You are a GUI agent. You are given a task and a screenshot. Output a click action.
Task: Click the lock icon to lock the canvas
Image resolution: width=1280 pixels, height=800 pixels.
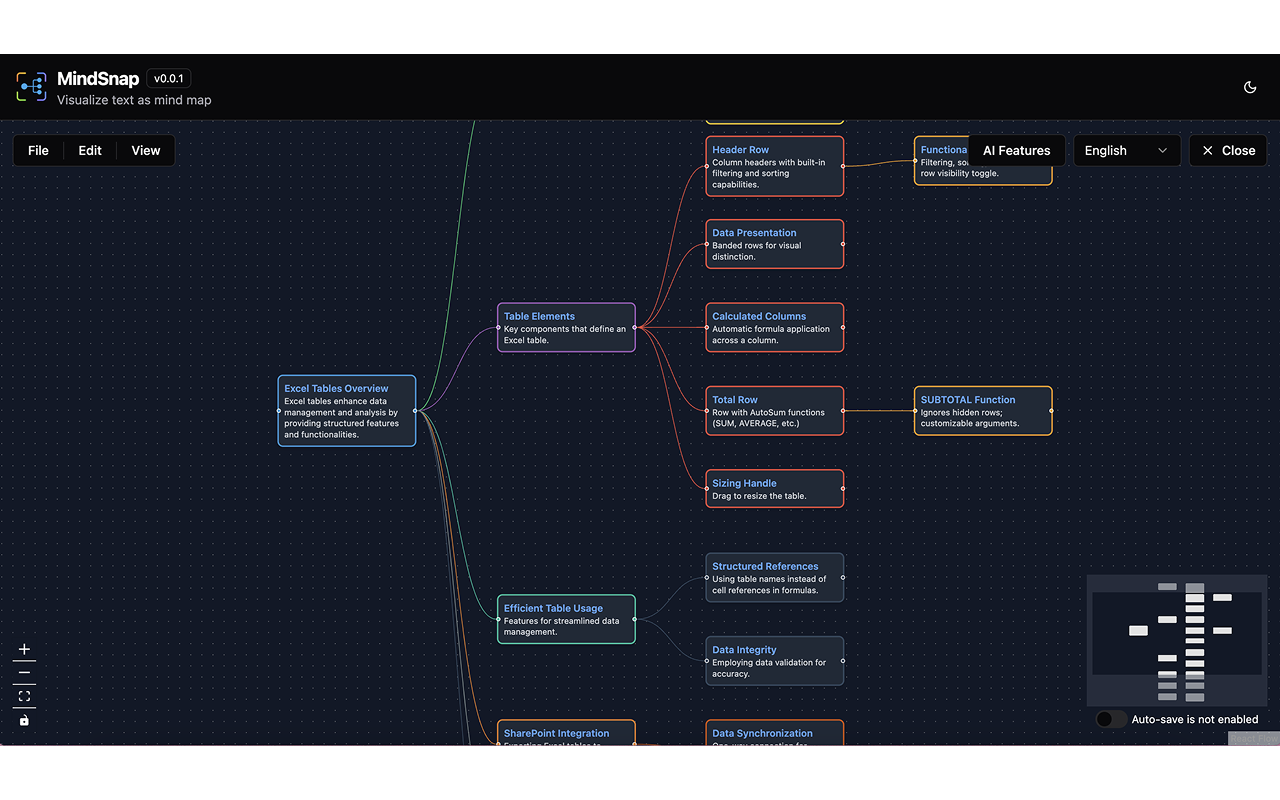point(24,720)
